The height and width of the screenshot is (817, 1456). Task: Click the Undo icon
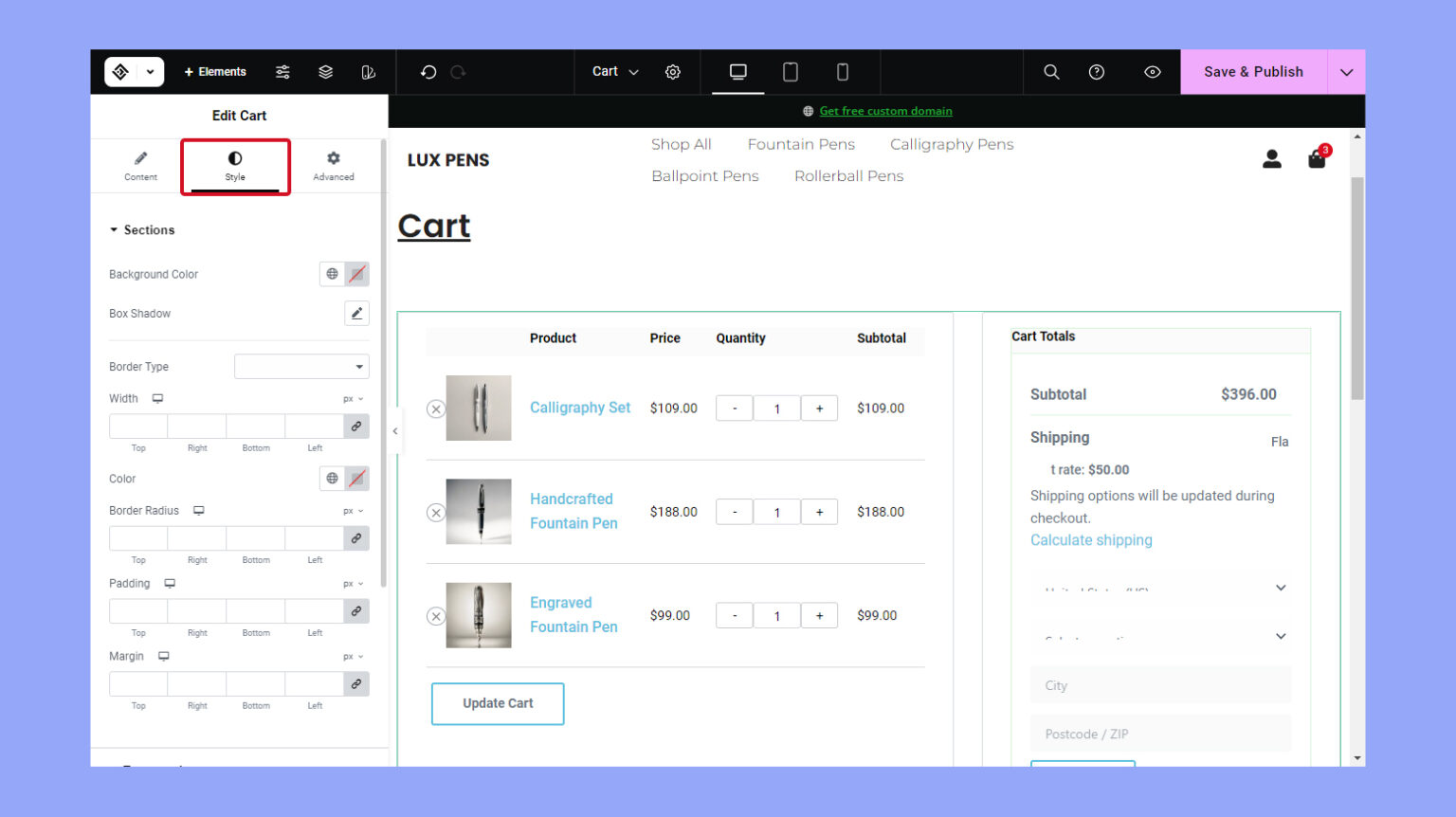(428, 71)
